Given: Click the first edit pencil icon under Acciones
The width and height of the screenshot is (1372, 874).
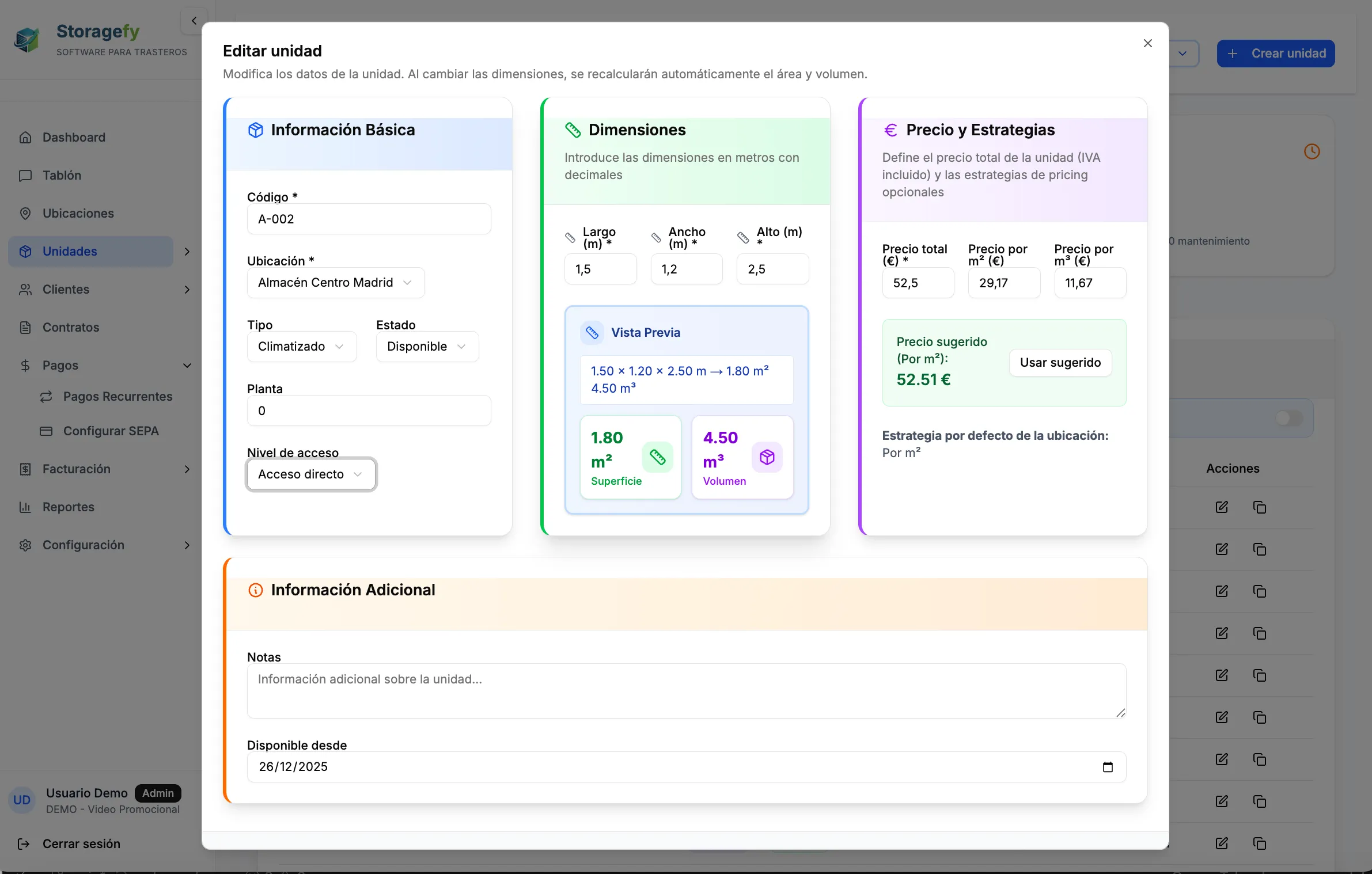Looking at the screenshot, I should click(x=1222, y=507).
